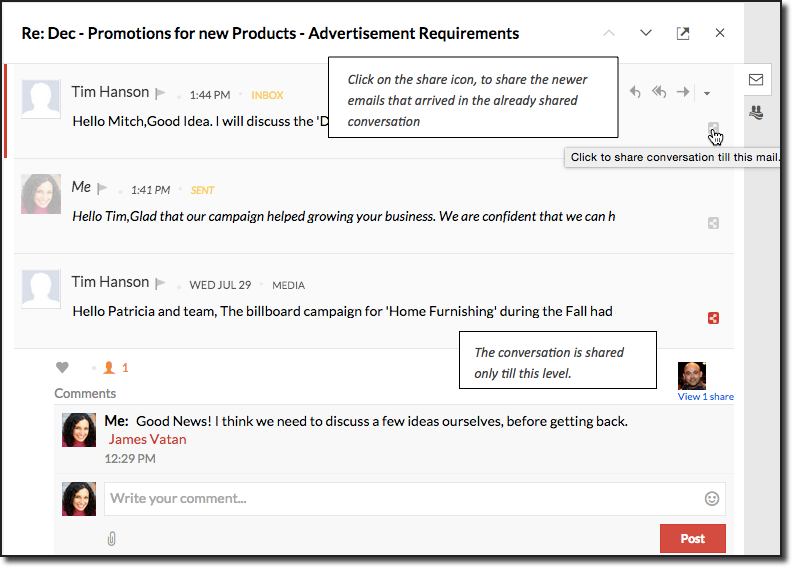Open the conversation in a new window
This screenshot has width=792, height=567.
tap(683, 33)
